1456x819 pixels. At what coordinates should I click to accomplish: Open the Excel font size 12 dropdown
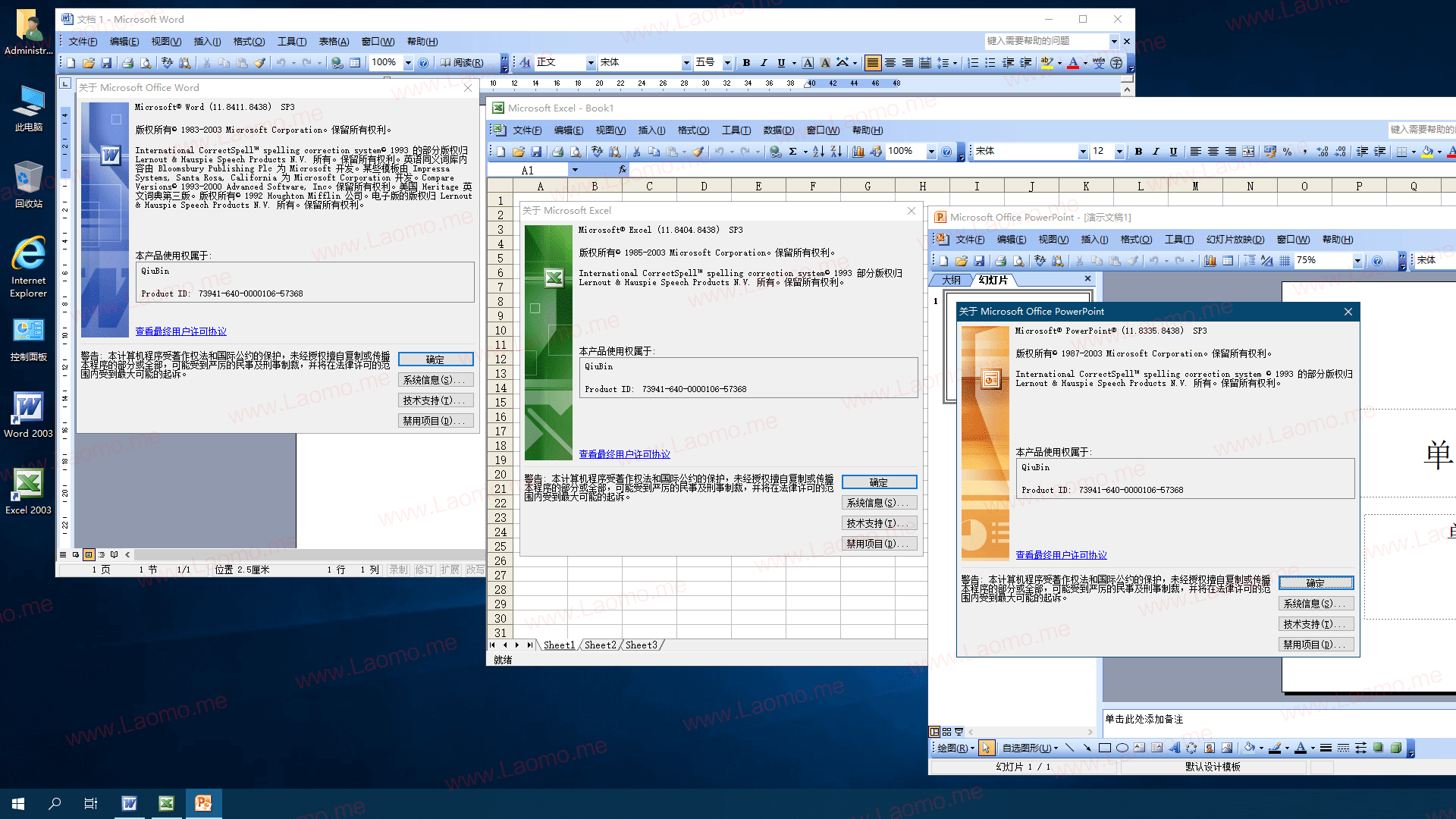tap(1119, 152)
